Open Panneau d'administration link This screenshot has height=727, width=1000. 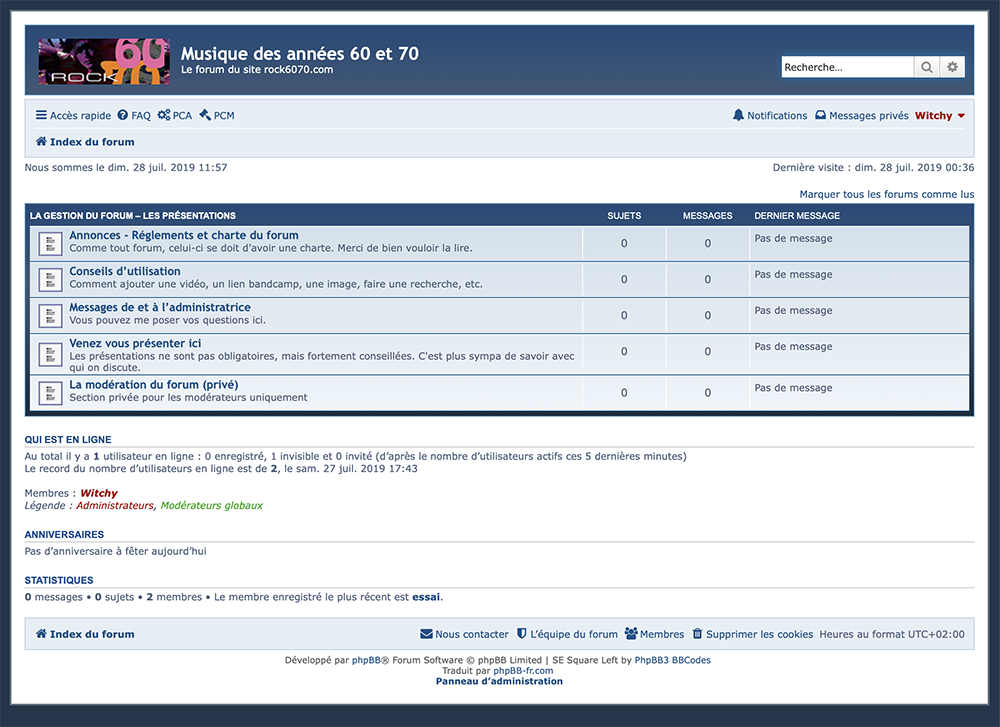pyautogui.click(x=499, y=681)
